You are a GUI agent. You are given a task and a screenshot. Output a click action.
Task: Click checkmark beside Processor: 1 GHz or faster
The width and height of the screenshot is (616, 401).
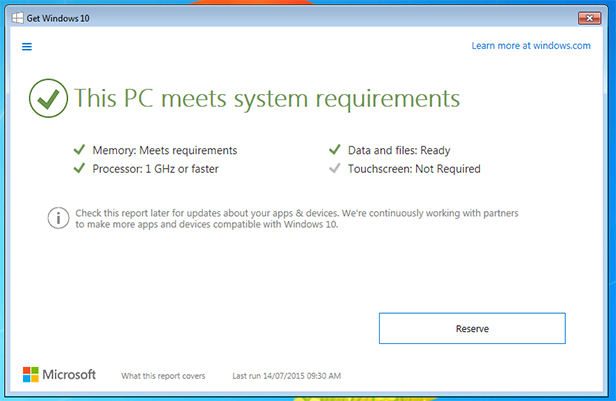point(79,168)
